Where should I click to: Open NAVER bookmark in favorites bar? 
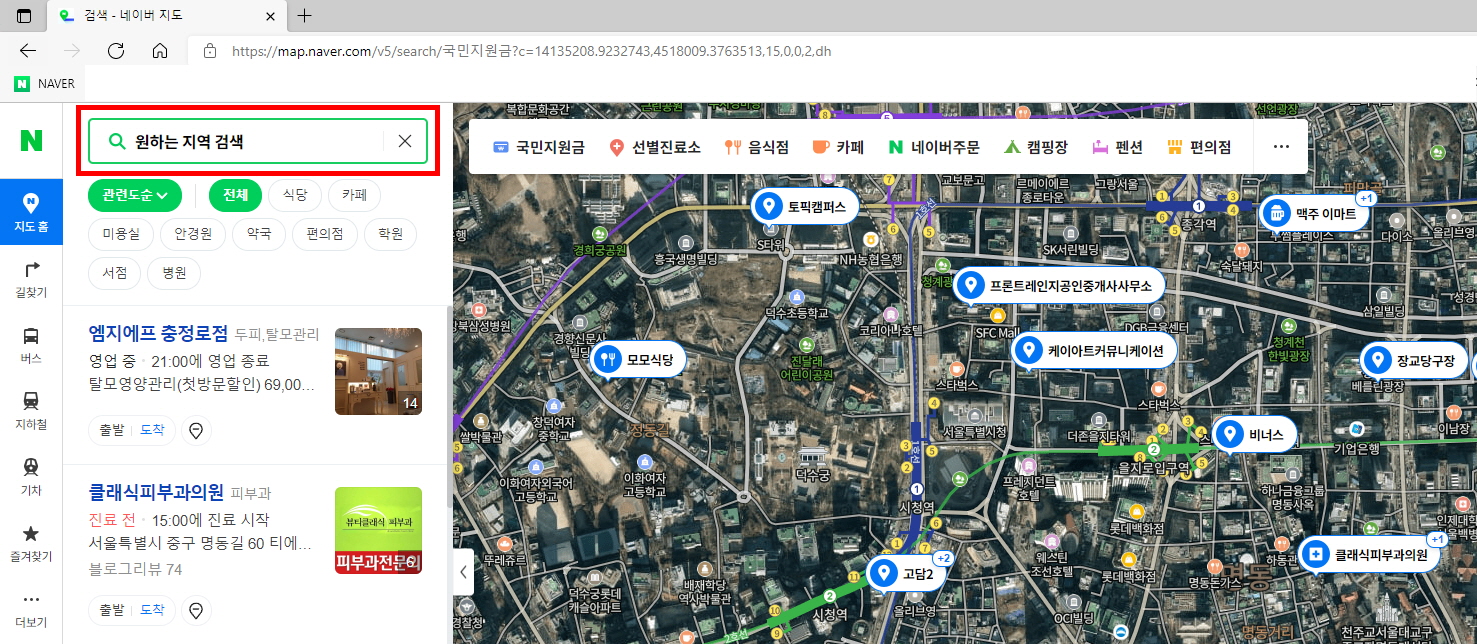45,84
